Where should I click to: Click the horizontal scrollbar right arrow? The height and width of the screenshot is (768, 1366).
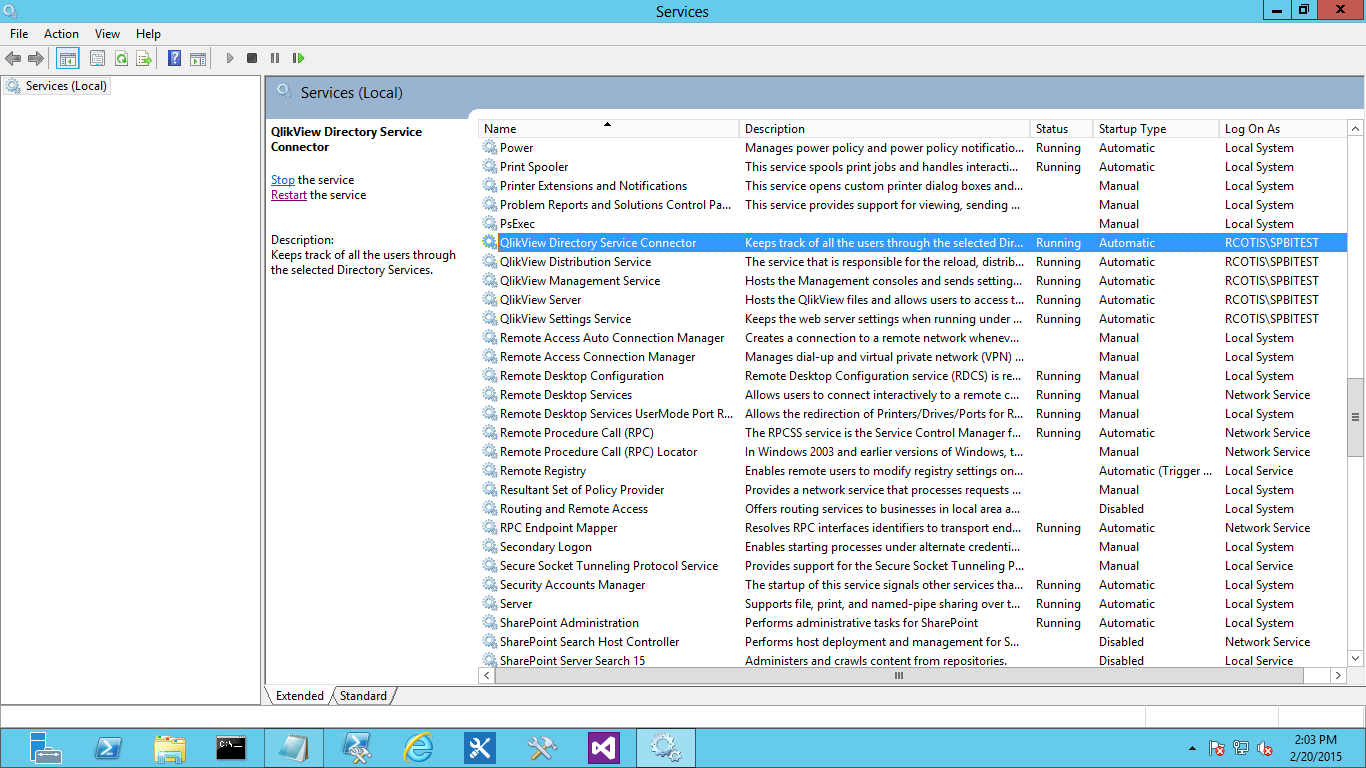[x=1338, y=676]
